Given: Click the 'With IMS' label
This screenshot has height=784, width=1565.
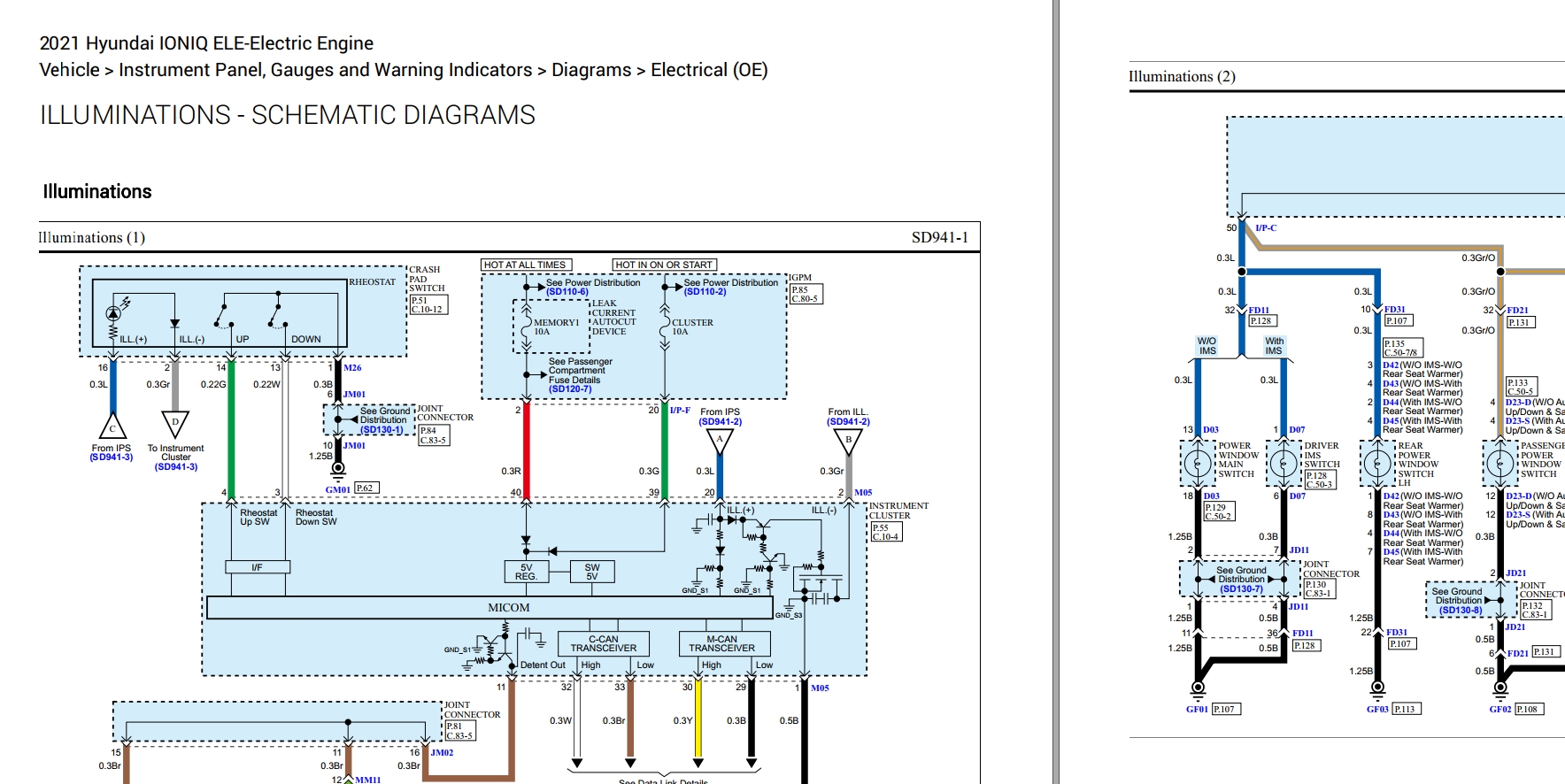Looking at the screenshot, I should 1274,346.
